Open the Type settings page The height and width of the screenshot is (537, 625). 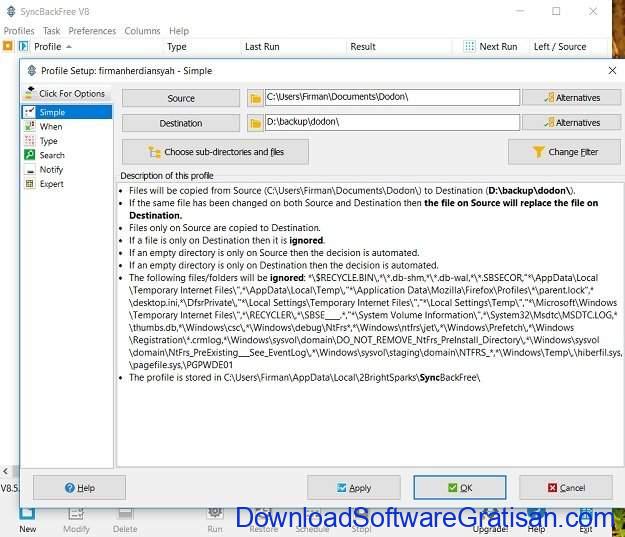tap(48, 141)
